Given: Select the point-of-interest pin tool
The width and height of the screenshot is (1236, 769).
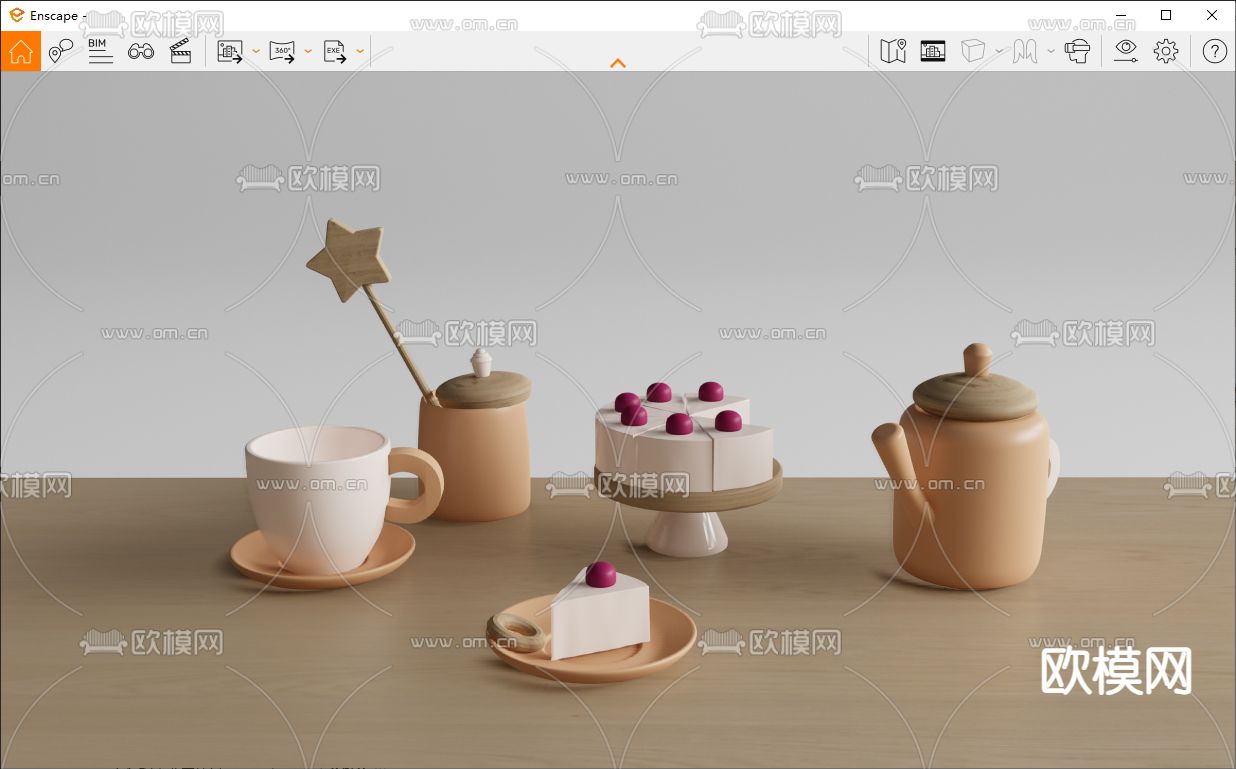Looking at the screenshot, I should click(x=60, y=51).
